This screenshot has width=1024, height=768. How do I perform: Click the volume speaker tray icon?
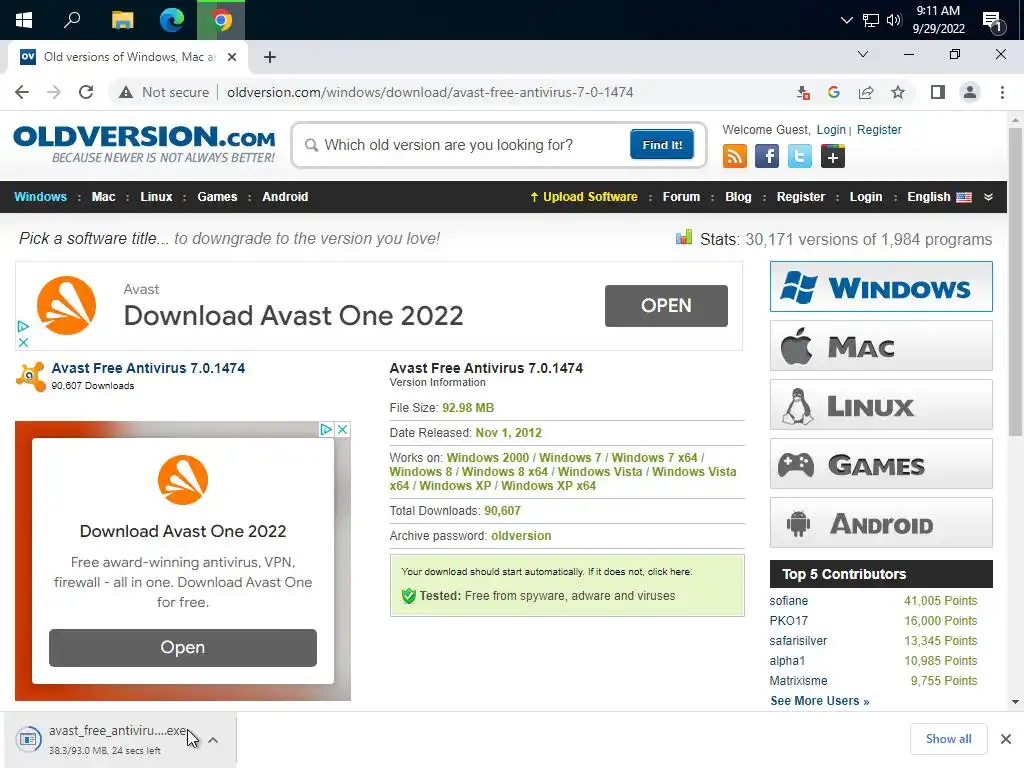tap(894, 20)
